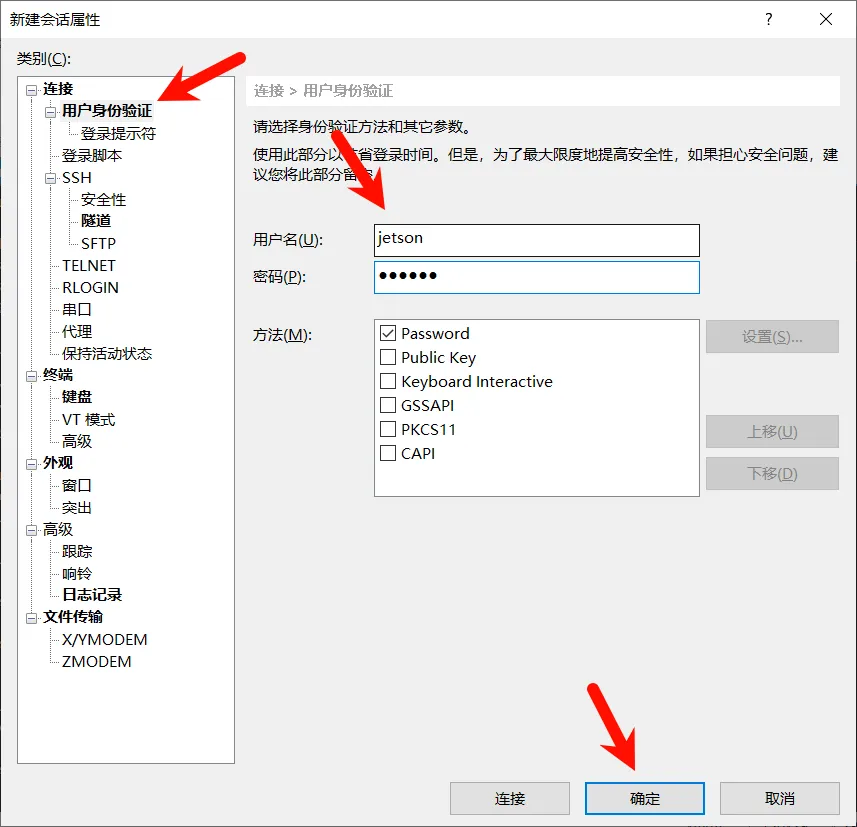The image size is (857, 827).
Task: Select ZMODEM in the tree
Action: 96,662
